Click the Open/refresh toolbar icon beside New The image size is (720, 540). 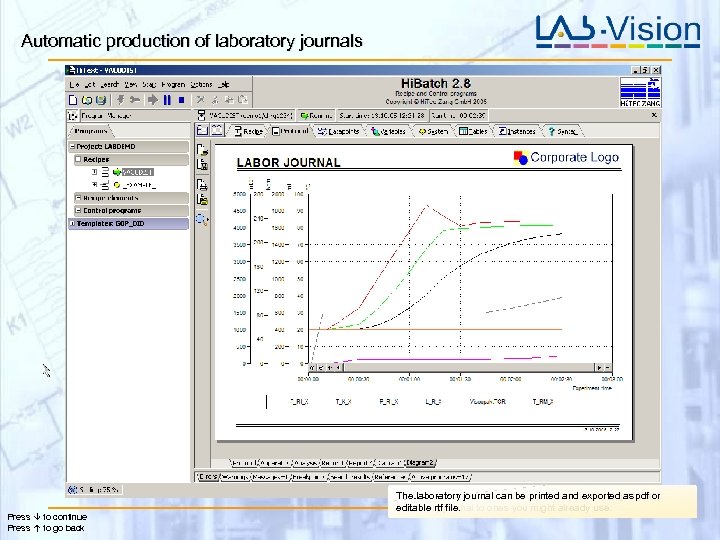pos(87,100)
